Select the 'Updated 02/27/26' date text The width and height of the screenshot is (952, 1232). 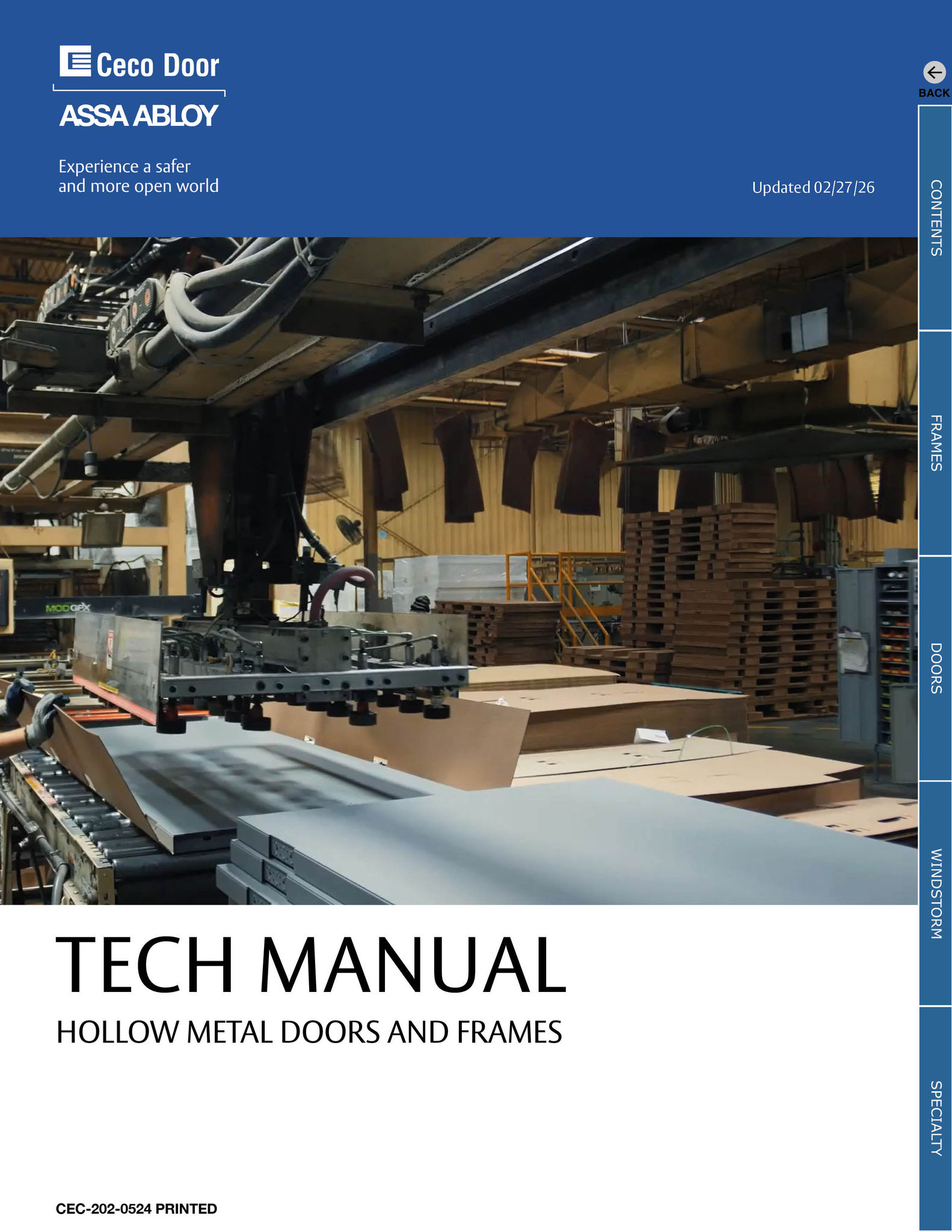coord(813,188)
